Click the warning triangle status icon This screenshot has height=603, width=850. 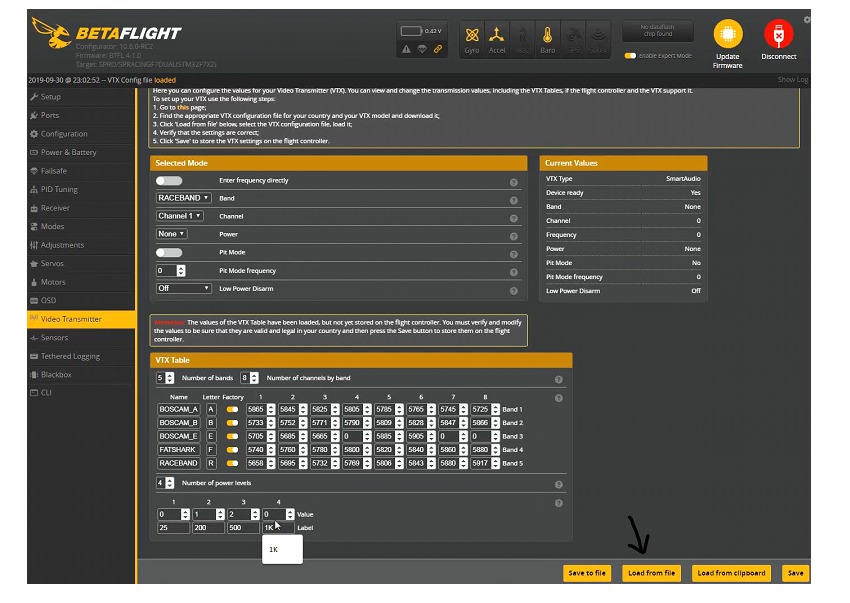pos(406,49)
